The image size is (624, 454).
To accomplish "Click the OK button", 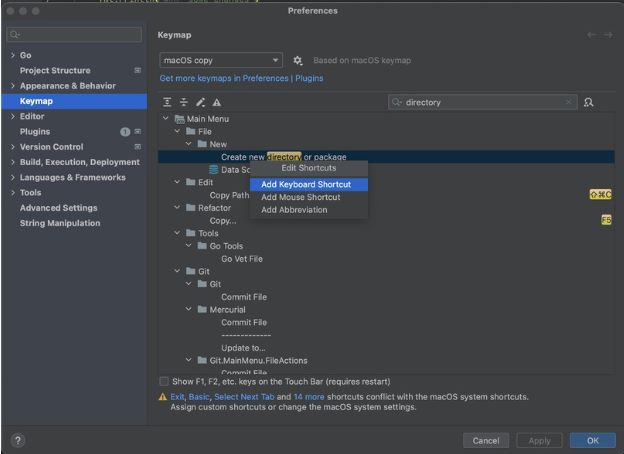I will coord(592,440).
